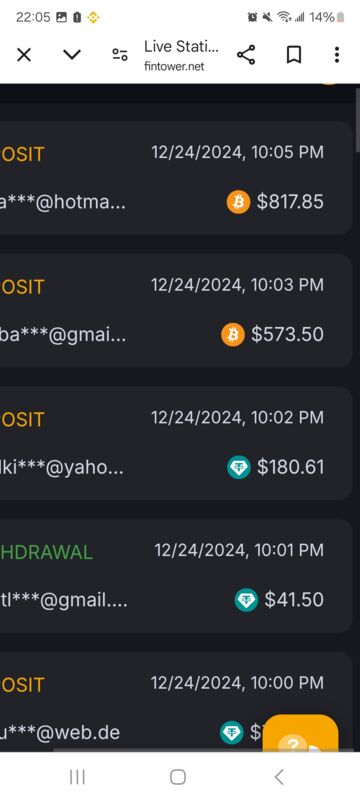360x800 pixels.
Task: Tap Tether icon beside $41.50
Action: click(246, 599)
